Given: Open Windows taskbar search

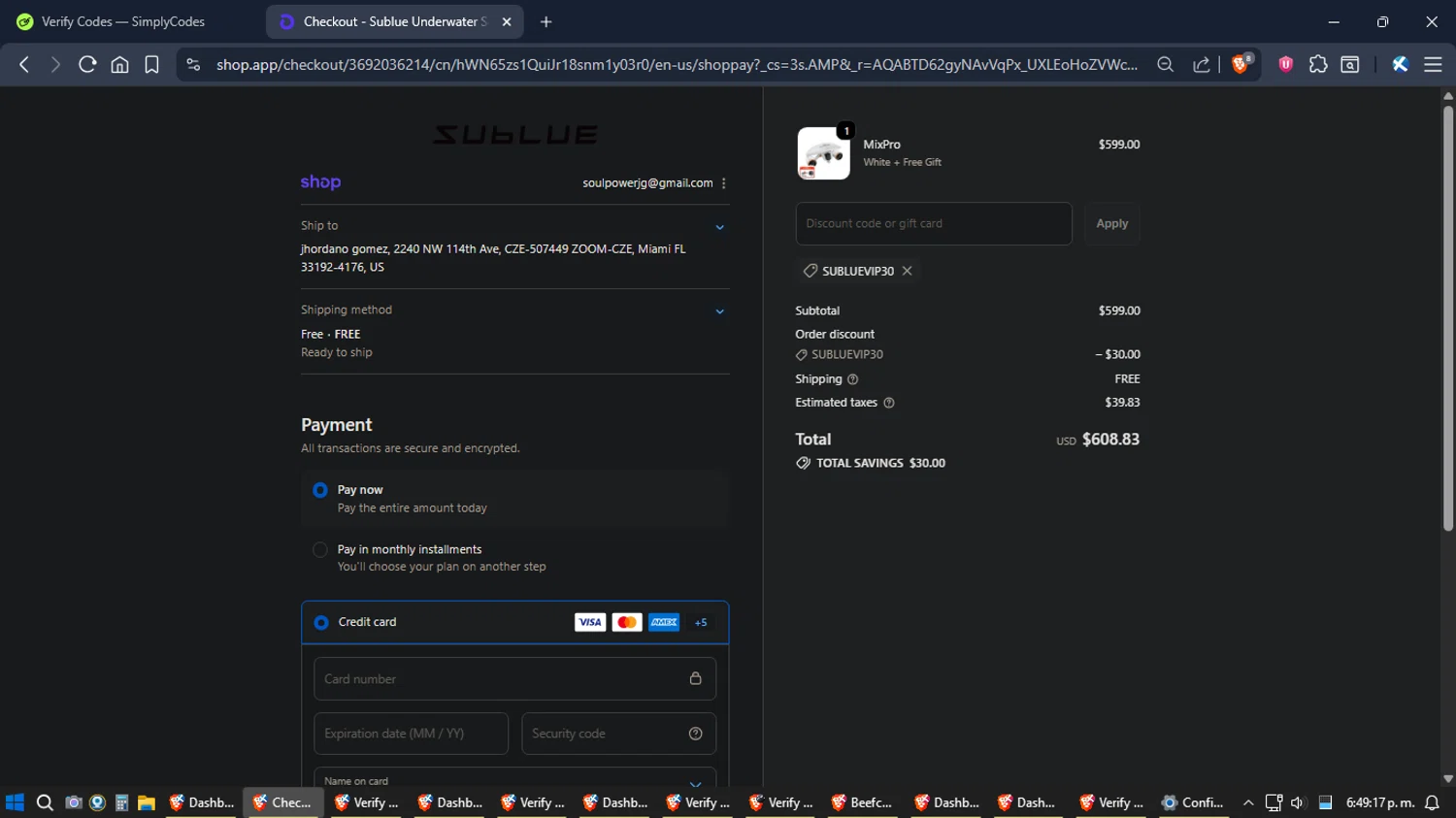Looking at the screenshot, I should point(45,802).
